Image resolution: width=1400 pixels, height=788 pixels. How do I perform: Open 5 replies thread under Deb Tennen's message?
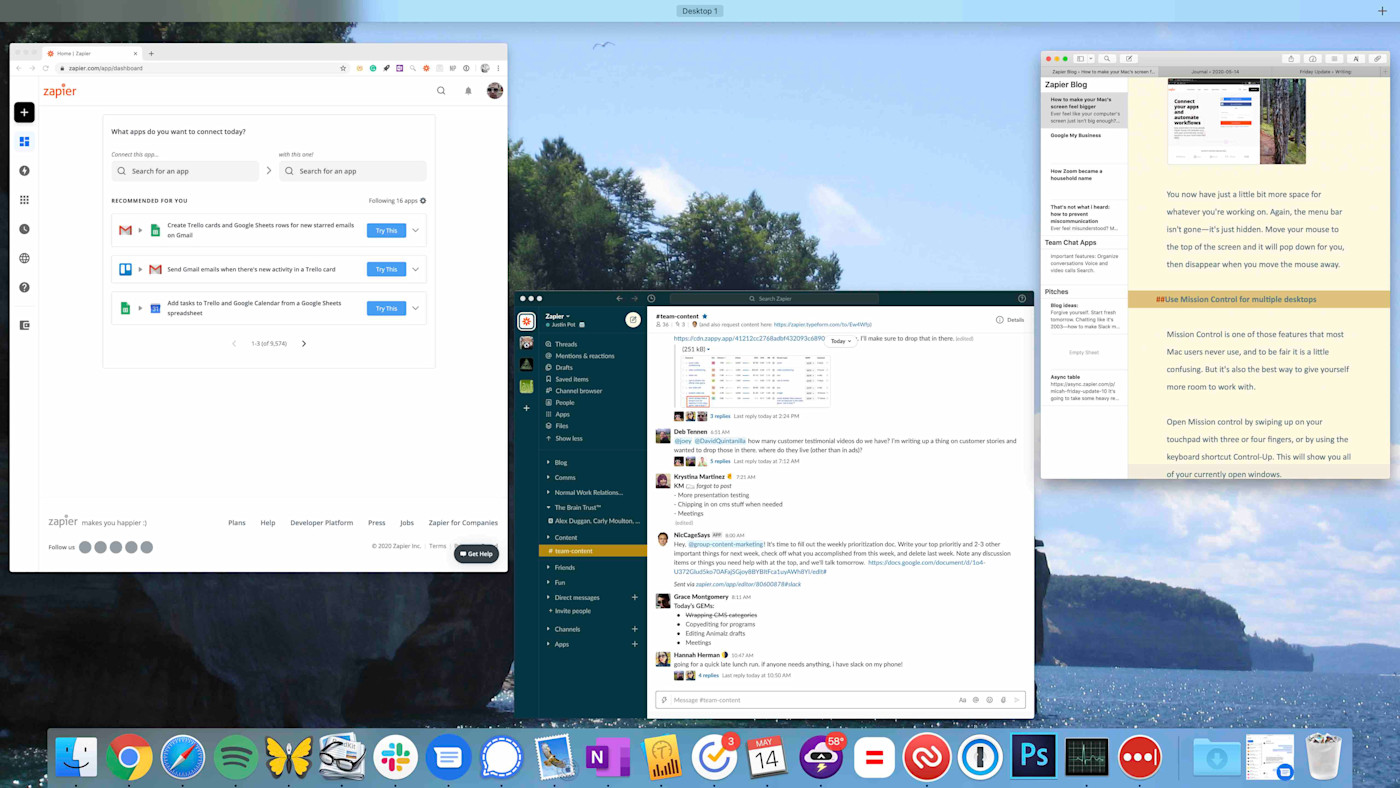pyautogui.click(x=720, y=461)
